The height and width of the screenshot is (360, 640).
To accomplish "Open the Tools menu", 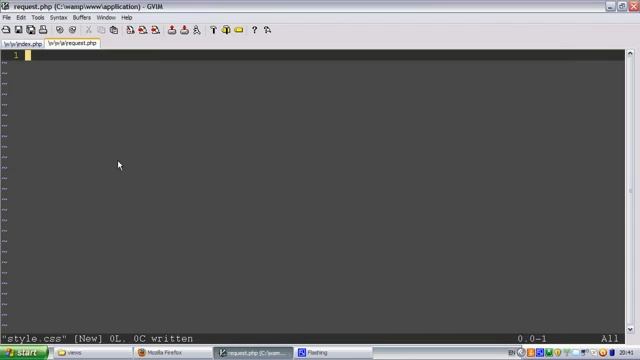I will (38, 18).
